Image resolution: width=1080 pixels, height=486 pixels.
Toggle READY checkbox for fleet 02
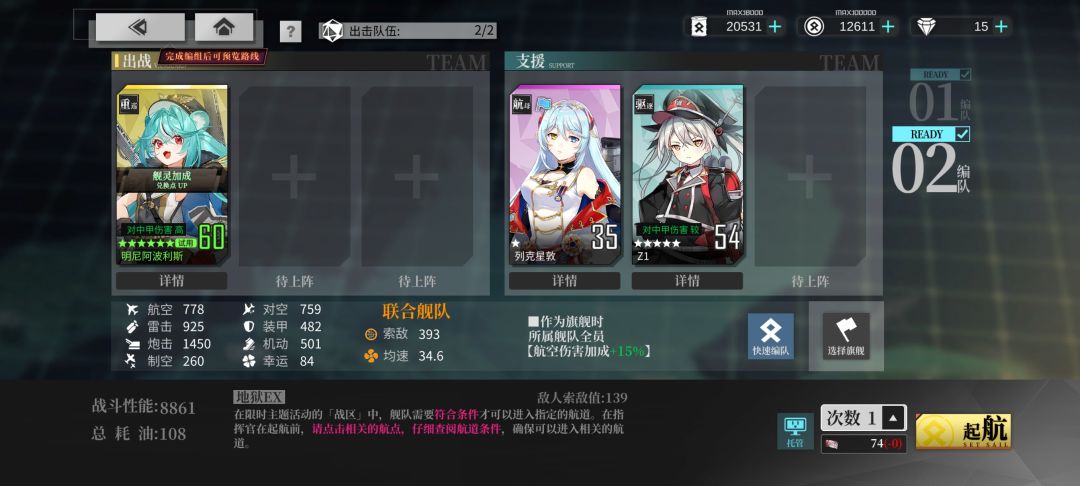tap(962, 134)
